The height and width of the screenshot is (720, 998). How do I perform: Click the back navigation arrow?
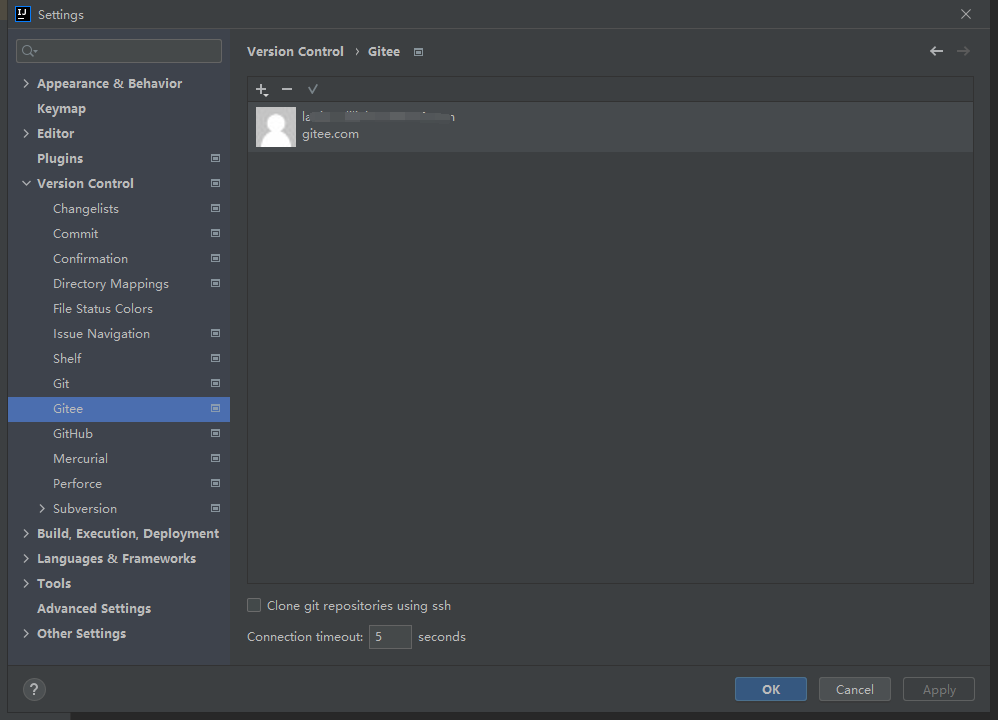click(x=936, y=52)
